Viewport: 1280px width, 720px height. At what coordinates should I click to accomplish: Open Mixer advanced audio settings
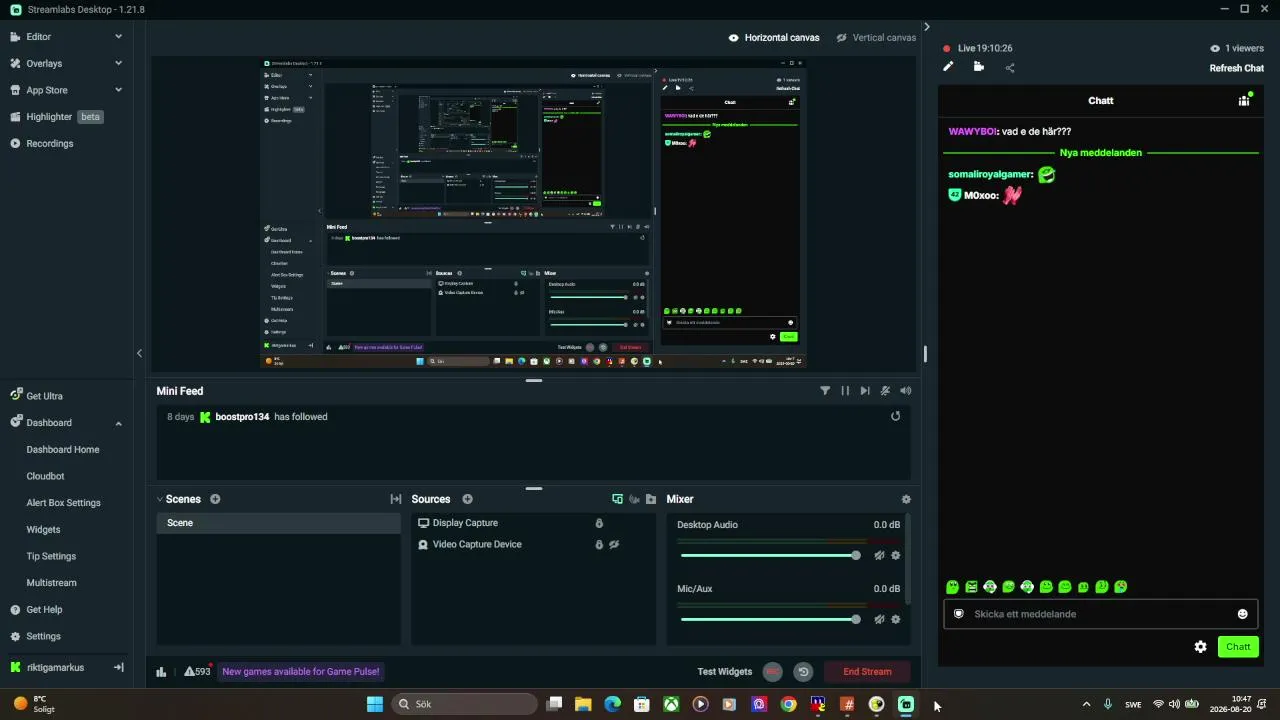click(x=906, y=499)
